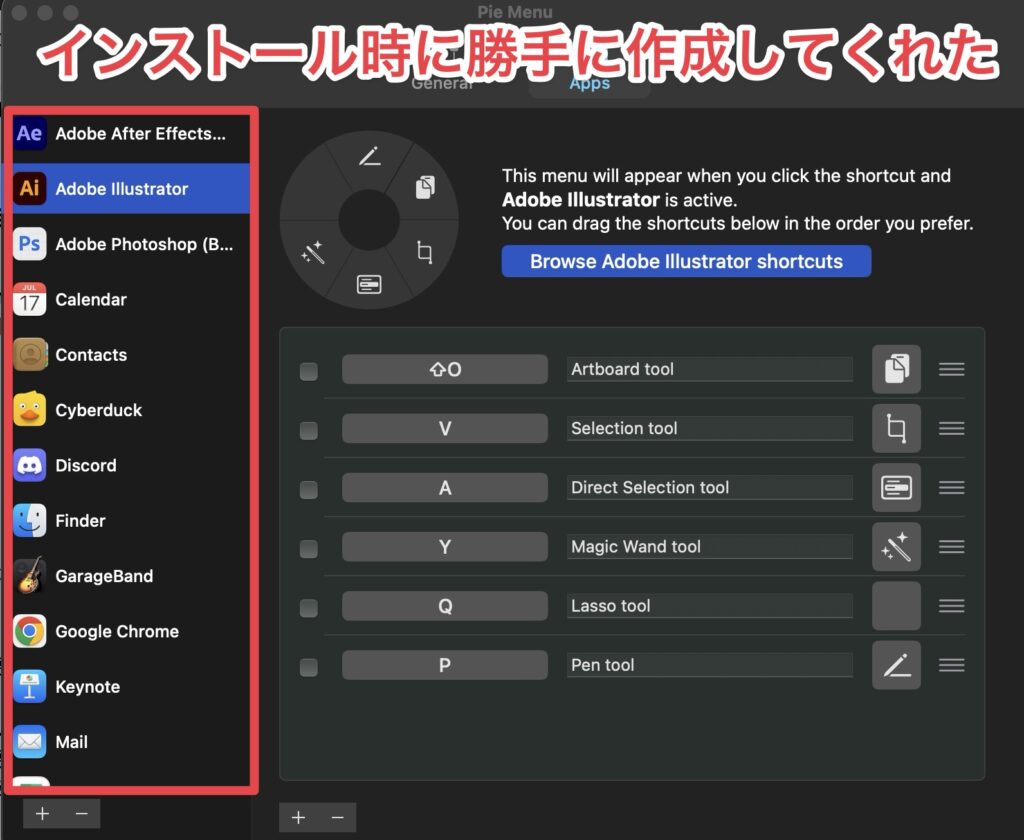Add a shortcut with the plus button below the shortcut list
1024x840 pixels.
point(298,817)
